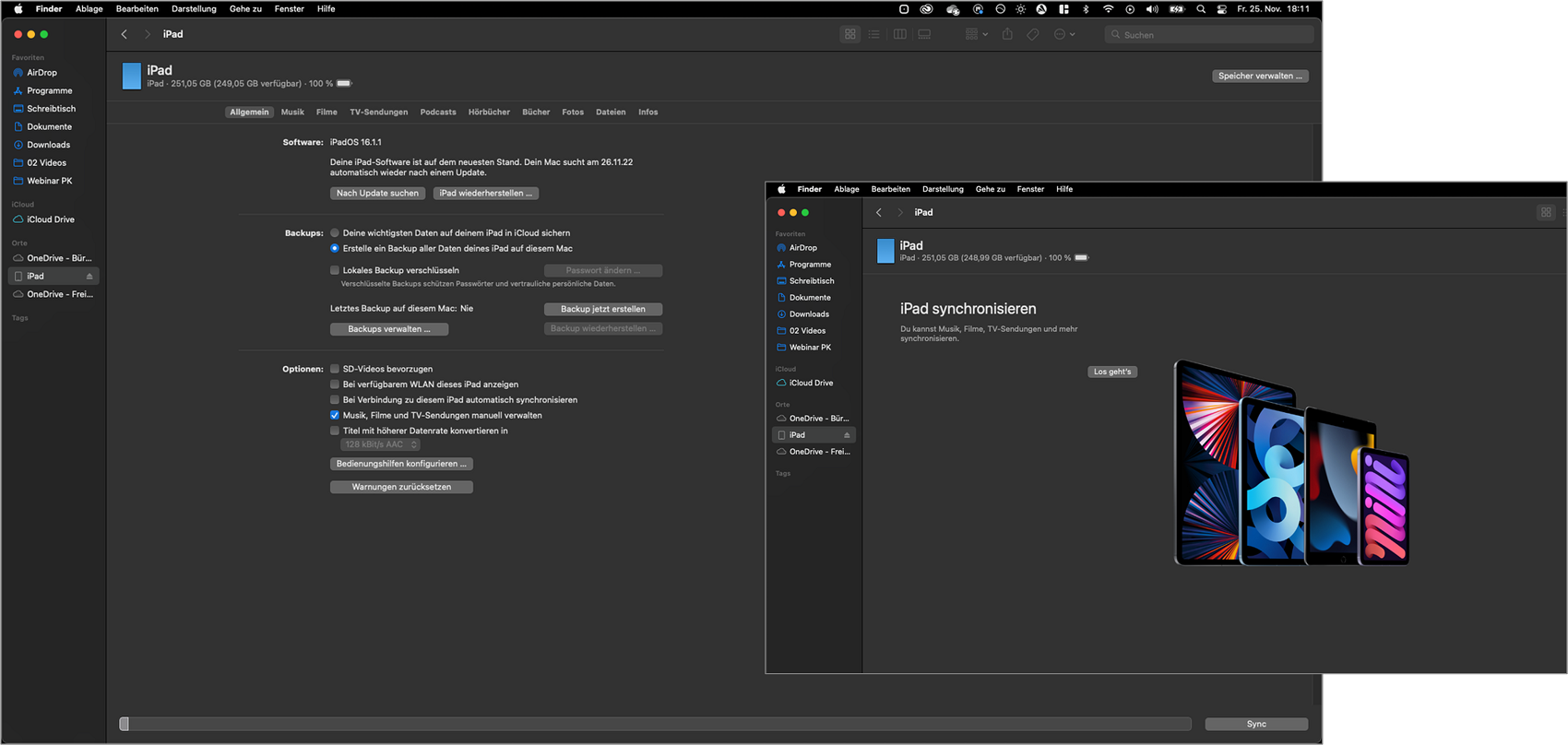Open Spotlight search in the menu bar
Screen dimensions: 1568x745
[1200, 8]
